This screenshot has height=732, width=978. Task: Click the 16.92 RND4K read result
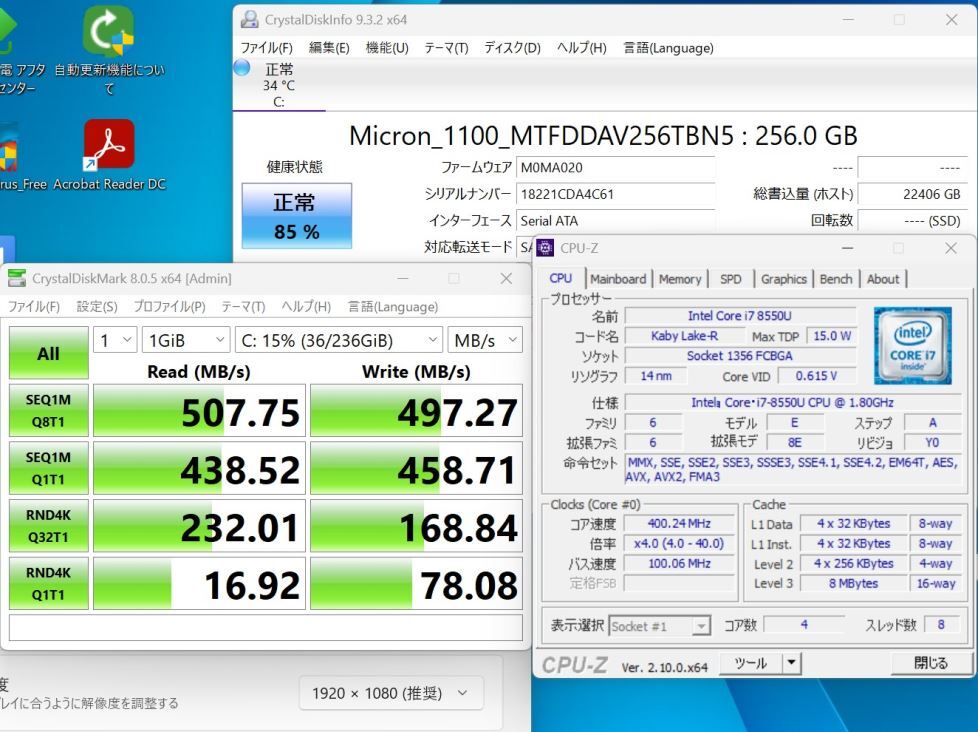(x=200, y=584)
